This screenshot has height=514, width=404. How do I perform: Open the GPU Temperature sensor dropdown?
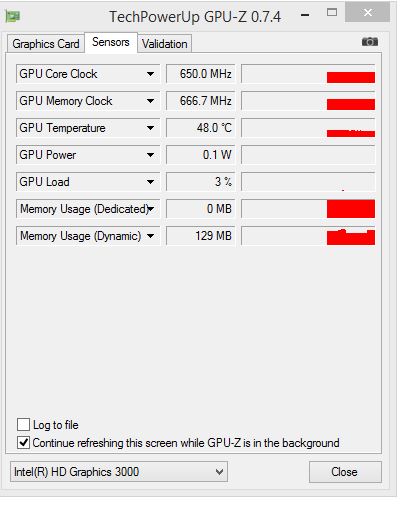point(150,128)
